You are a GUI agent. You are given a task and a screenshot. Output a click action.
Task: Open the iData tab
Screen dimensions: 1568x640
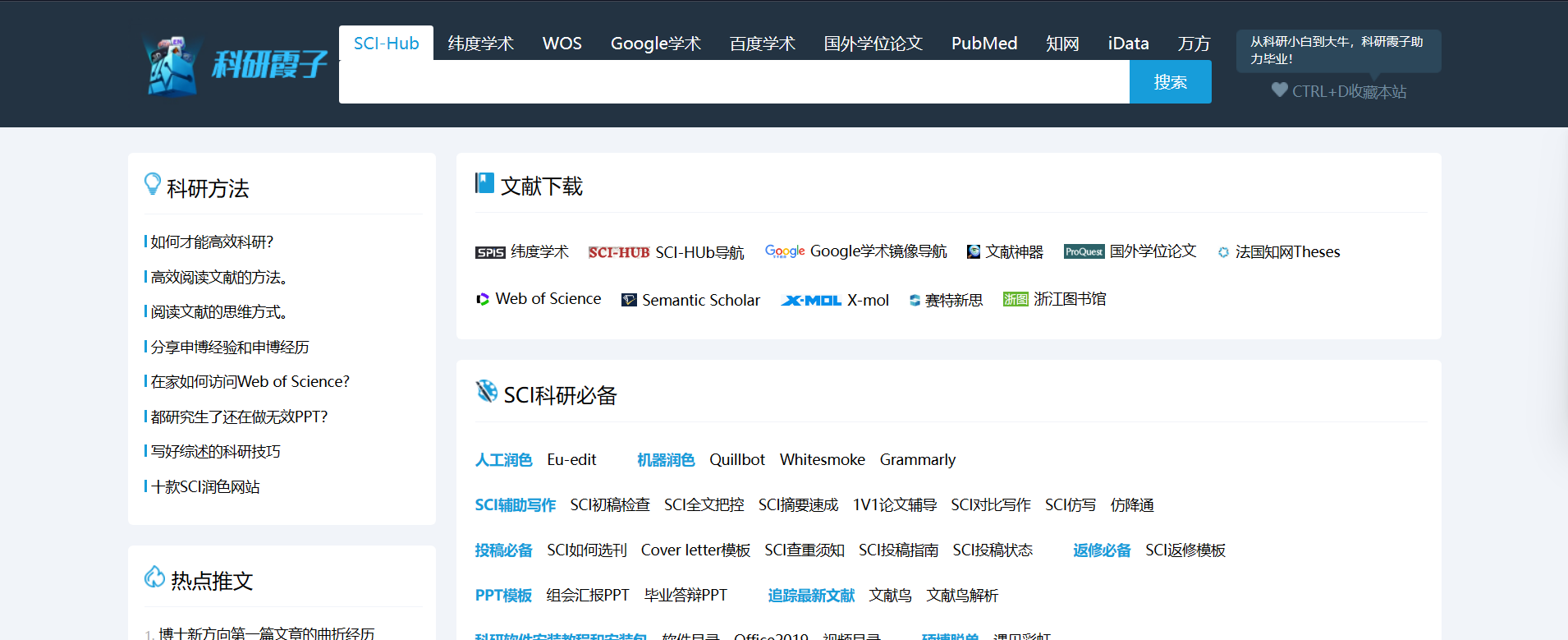point(1129,43)
